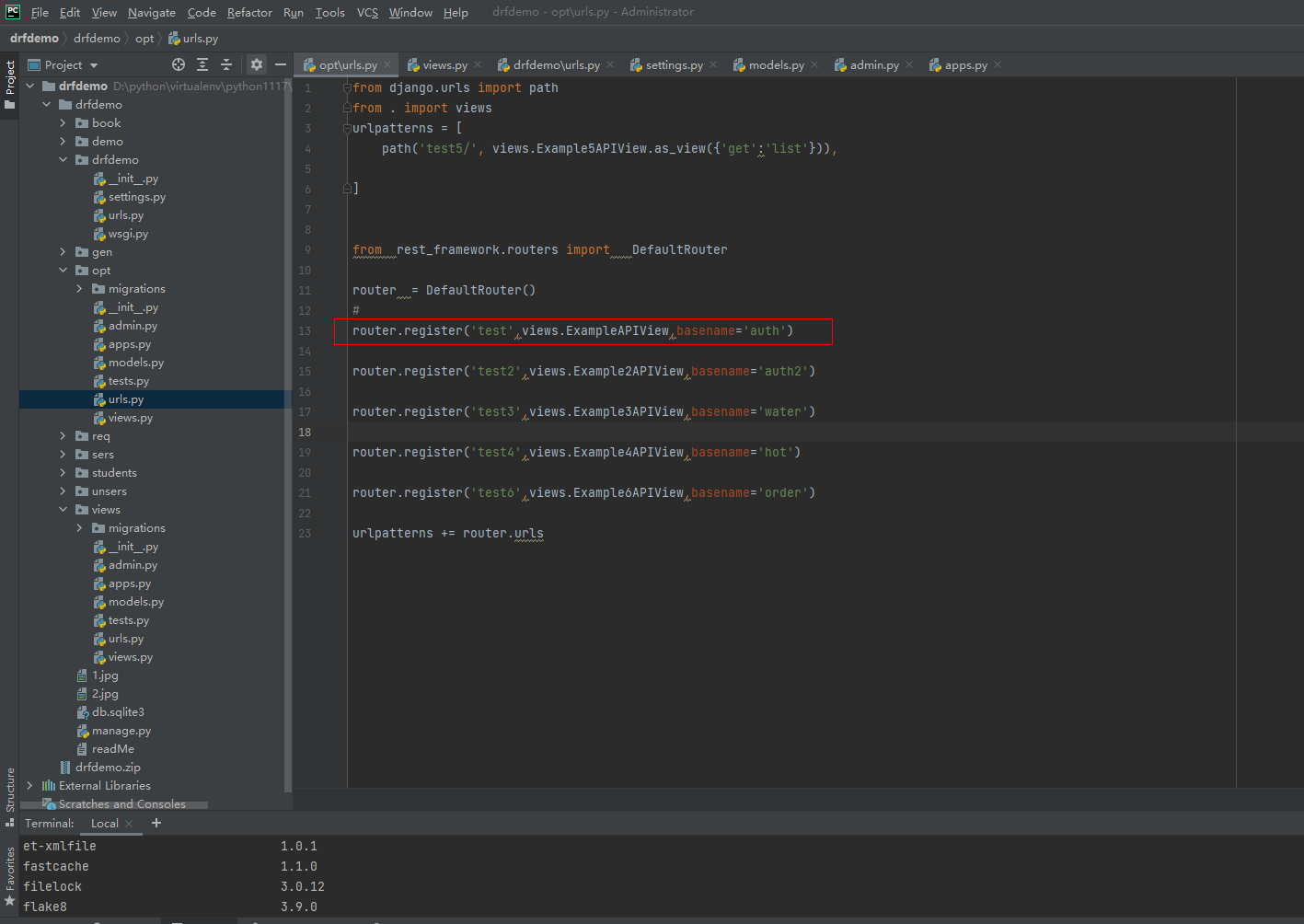Open the Project tool window sidebar button
The image size is (1304, 924).
point(10,85)
